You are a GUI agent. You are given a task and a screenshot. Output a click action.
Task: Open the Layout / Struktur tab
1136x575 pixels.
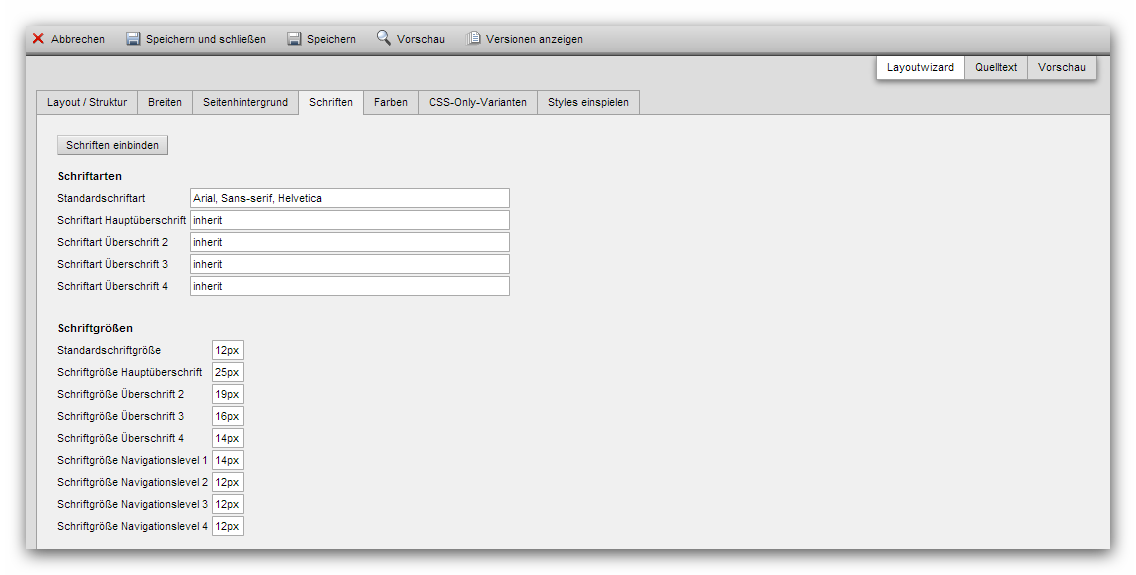point(87,102)
